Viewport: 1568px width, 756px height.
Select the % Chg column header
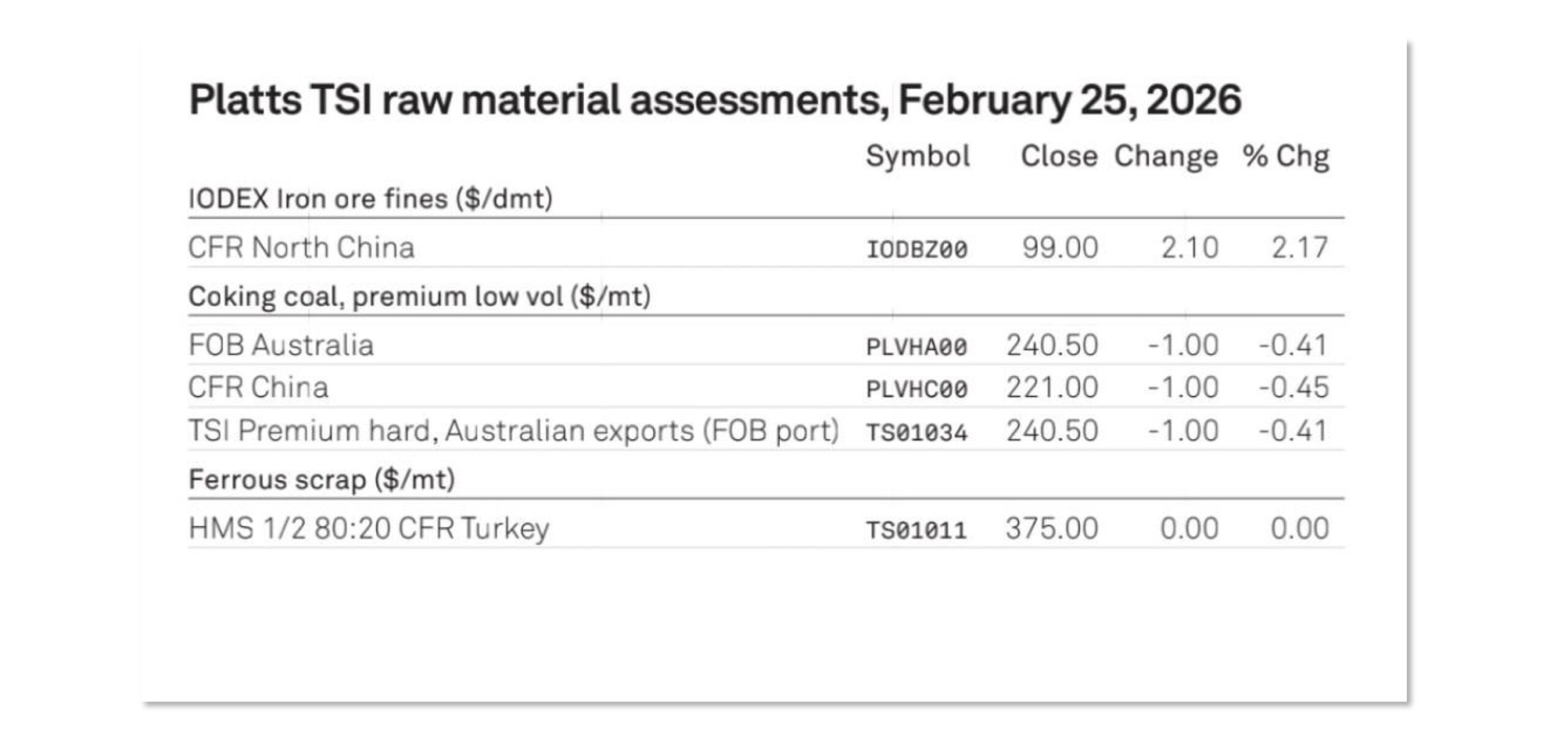point(1286,157)
